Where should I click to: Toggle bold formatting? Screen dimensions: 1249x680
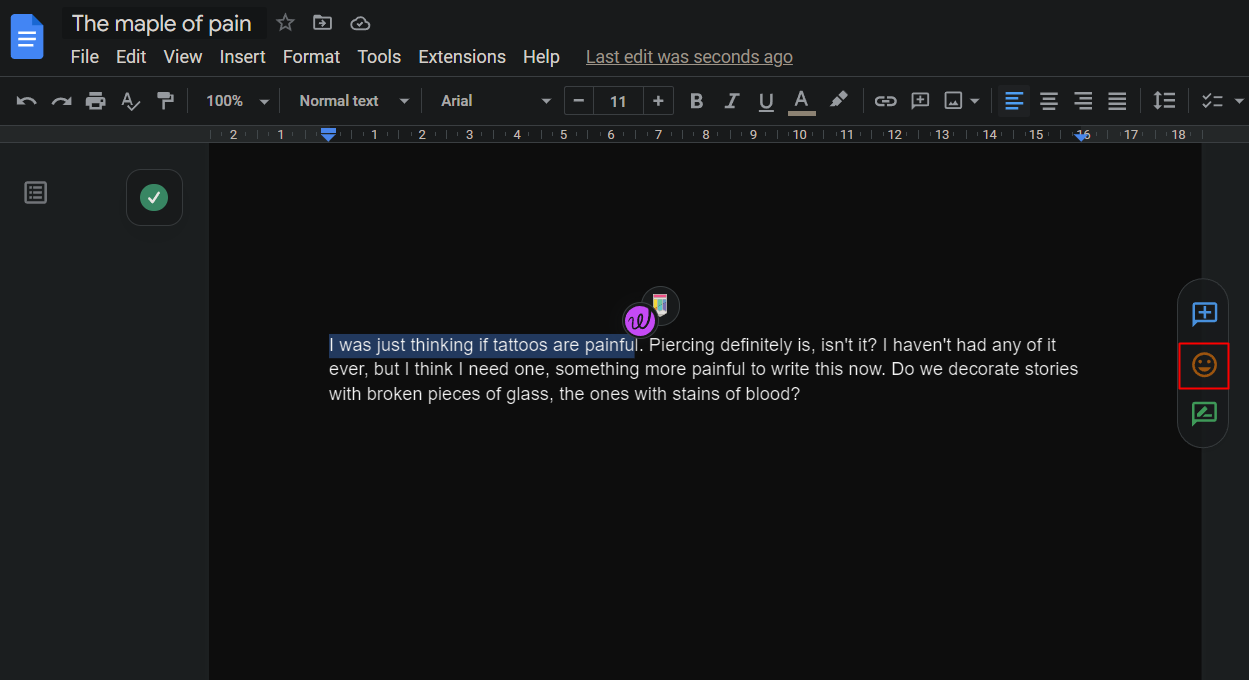point(697,101)
